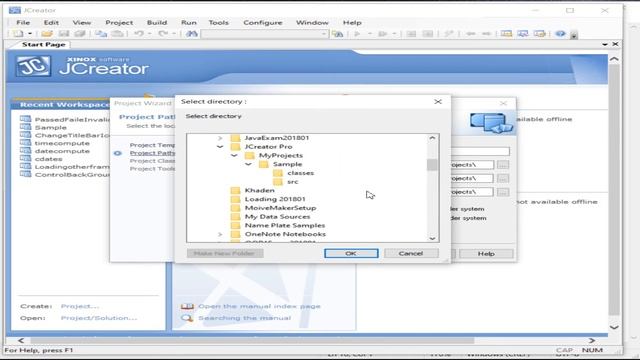Viewport: 640px width, 360px height.
Task: Click Start Page vertical scrollbar down arrow
Action: 614,327
